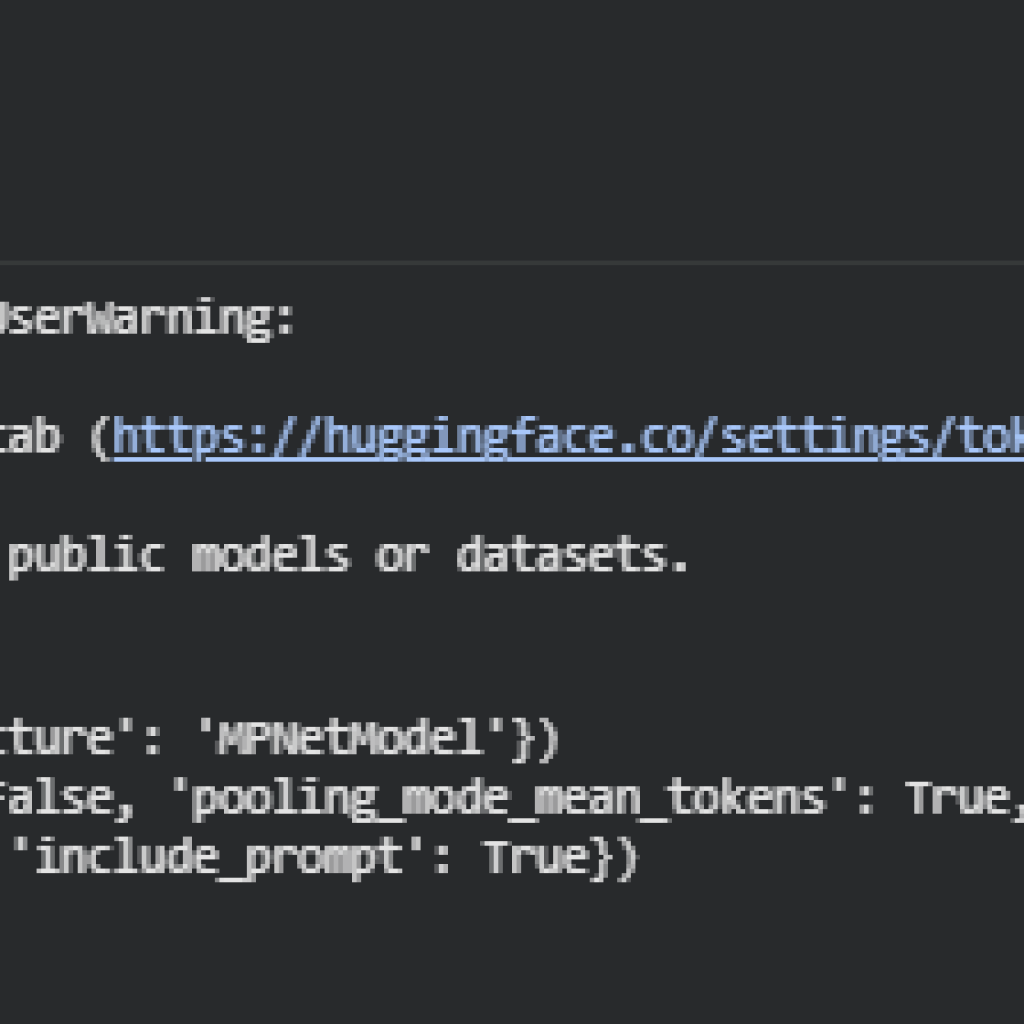Click the word 'or' between models and datasets
This screenshot has width=1024, height=1024.
pyautogui.click(x=401, y=555)
